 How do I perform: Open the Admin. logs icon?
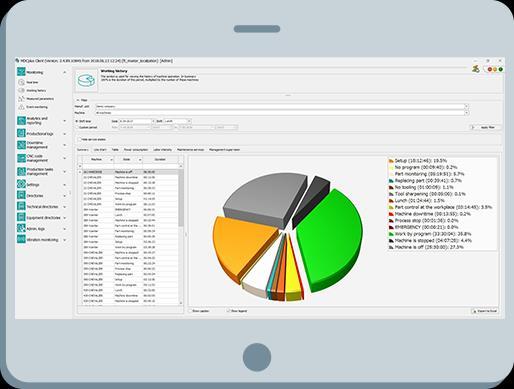(21, 228)
